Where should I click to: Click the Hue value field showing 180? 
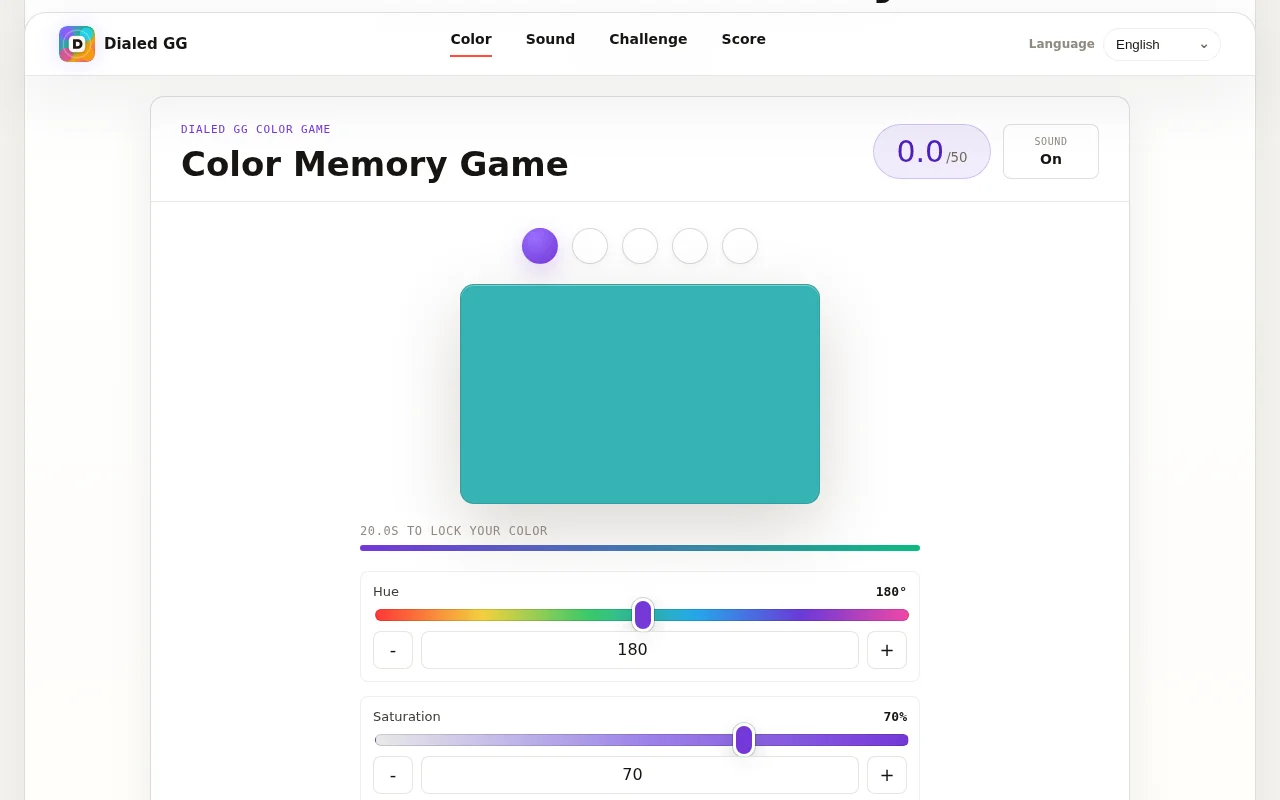[x=640, y=650]
